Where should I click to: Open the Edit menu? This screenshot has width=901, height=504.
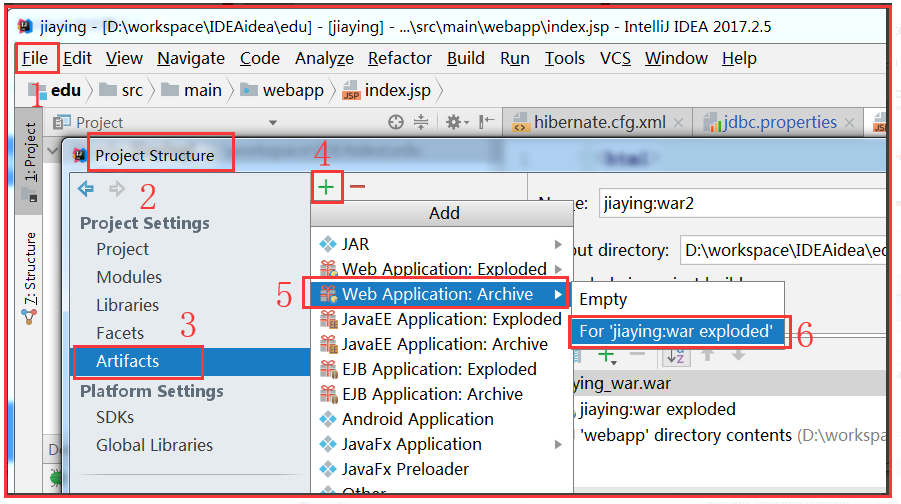77,58
